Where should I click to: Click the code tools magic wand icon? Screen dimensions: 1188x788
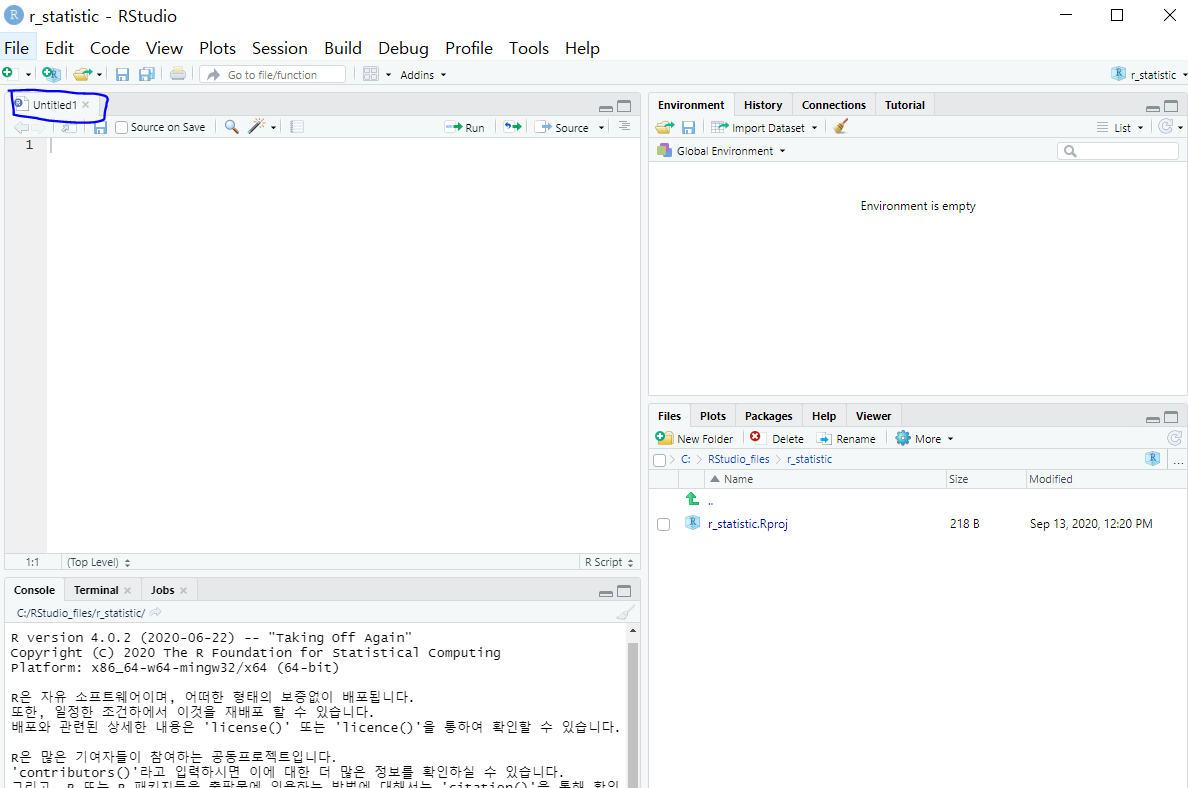click(257, 127)
